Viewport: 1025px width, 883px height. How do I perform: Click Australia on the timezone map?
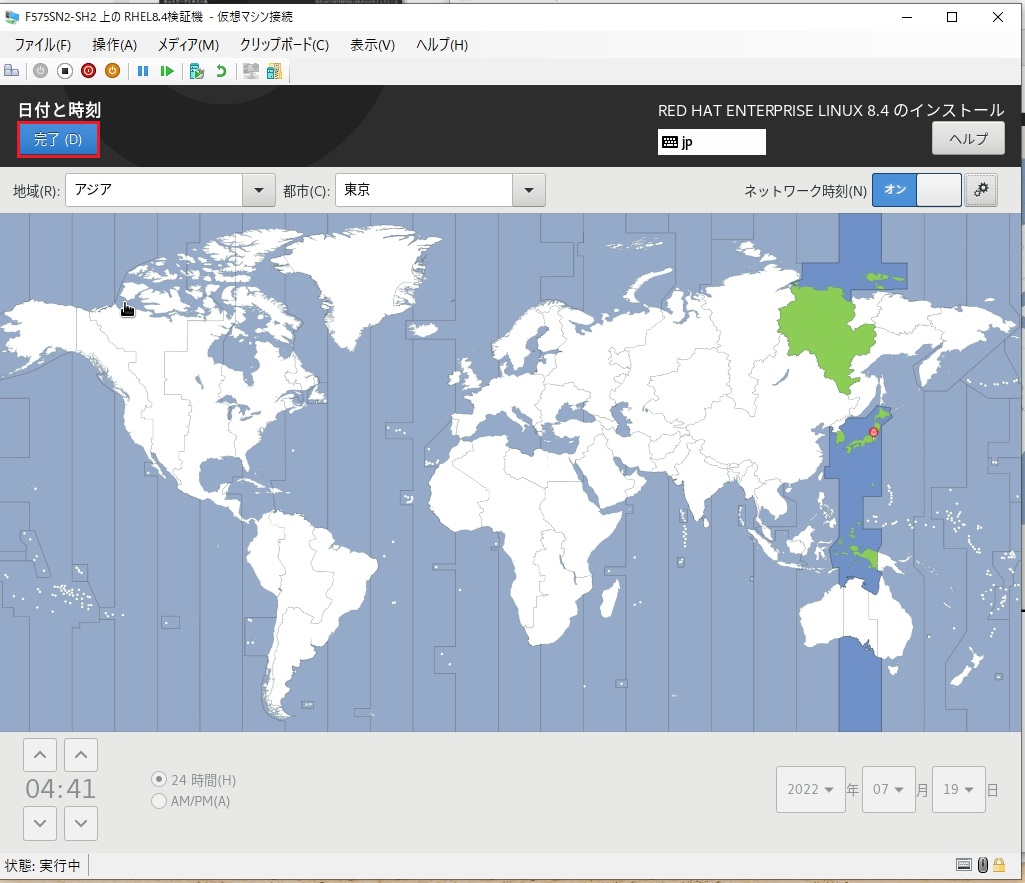coord(856,620)
